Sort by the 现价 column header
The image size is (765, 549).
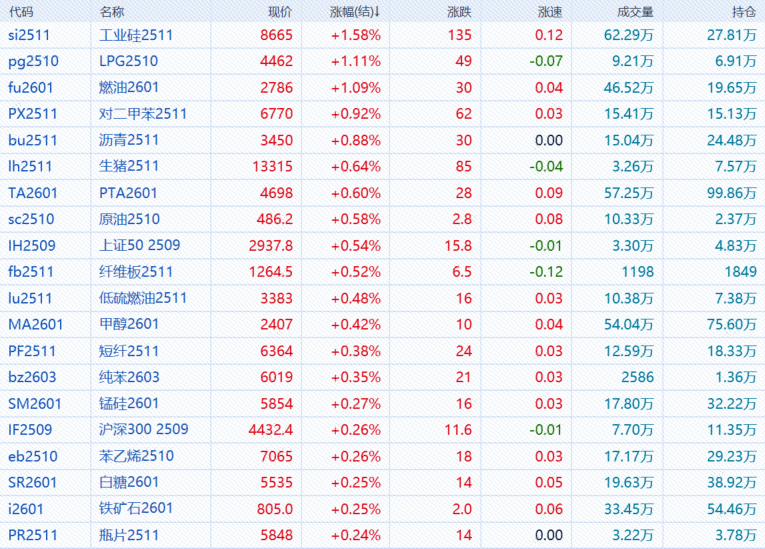(x=280, y=12)
